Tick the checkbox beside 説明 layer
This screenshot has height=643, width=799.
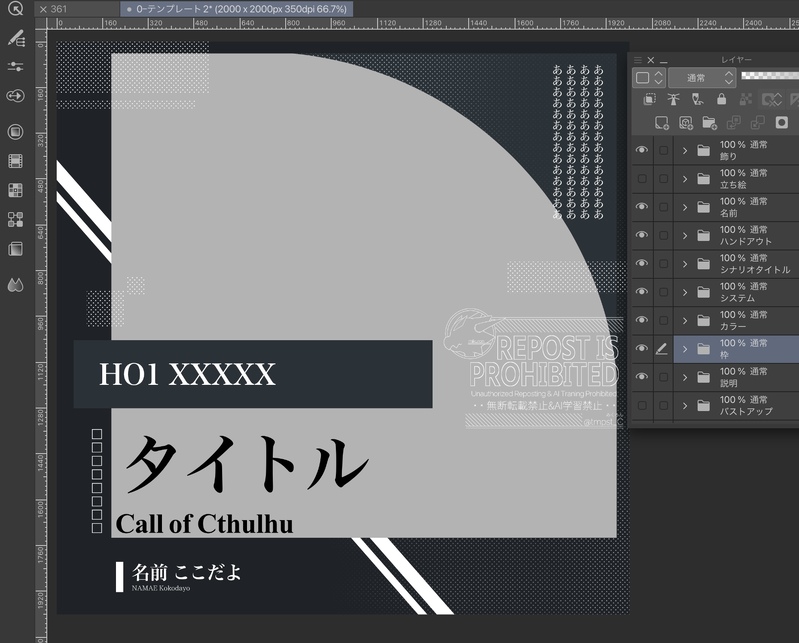[663, 377]
